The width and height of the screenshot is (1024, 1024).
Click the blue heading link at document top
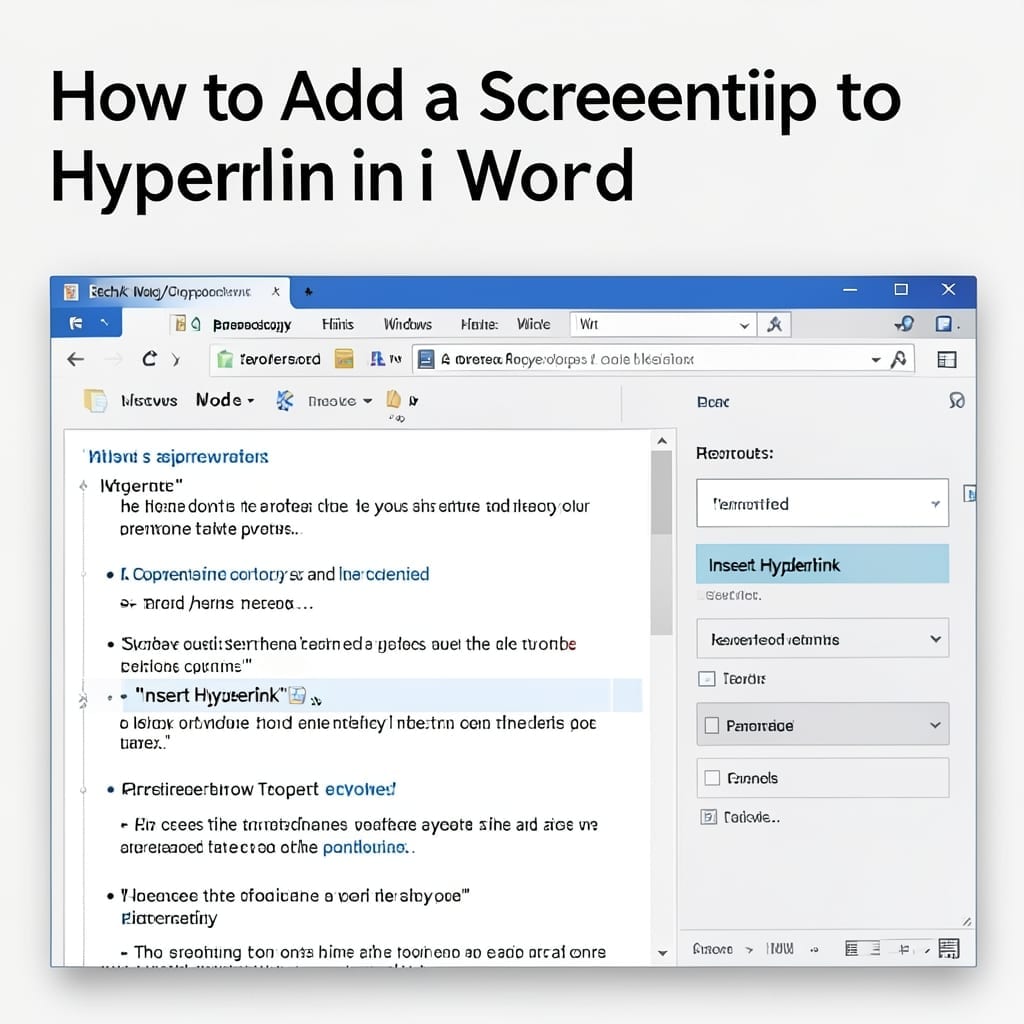click(x=178, y=456)
